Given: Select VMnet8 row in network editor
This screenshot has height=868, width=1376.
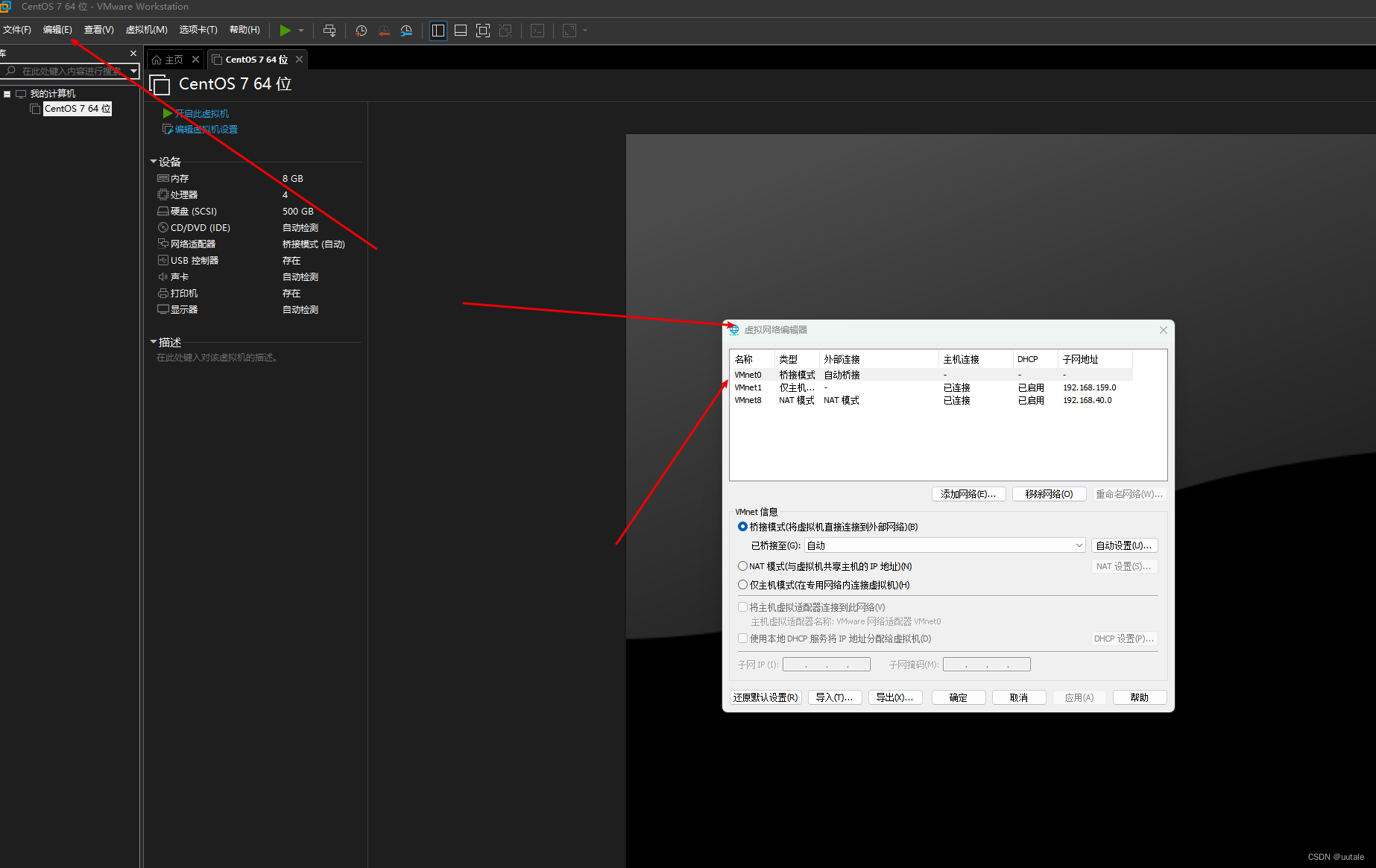Looking at the screenshot, I should [932, 400].
